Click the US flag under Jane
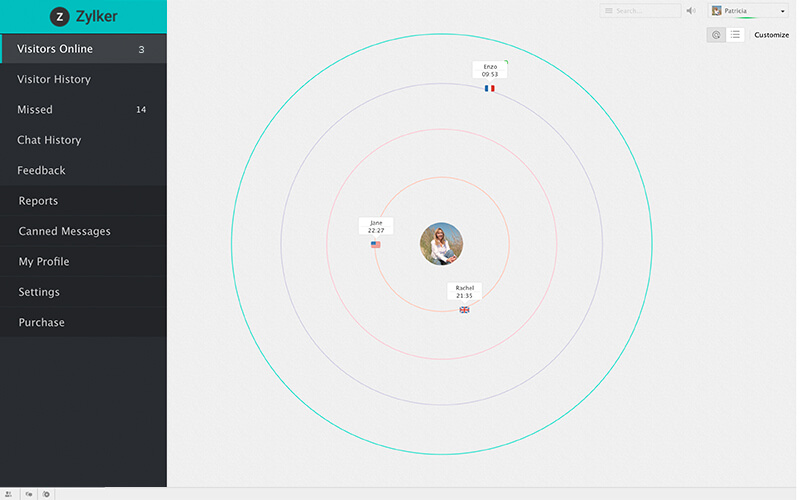The height and width of the screenshot is (500, 800). click(x=376, y=244)
